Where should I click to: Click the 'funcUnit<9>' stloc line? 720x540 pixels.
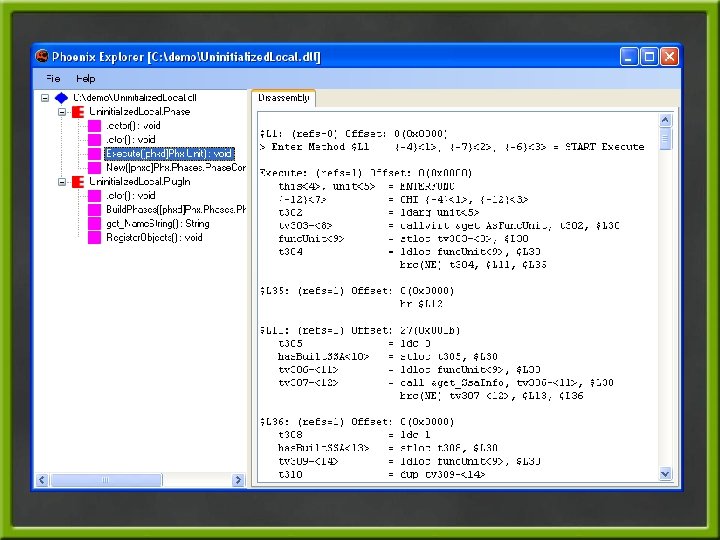click(404, 239)
